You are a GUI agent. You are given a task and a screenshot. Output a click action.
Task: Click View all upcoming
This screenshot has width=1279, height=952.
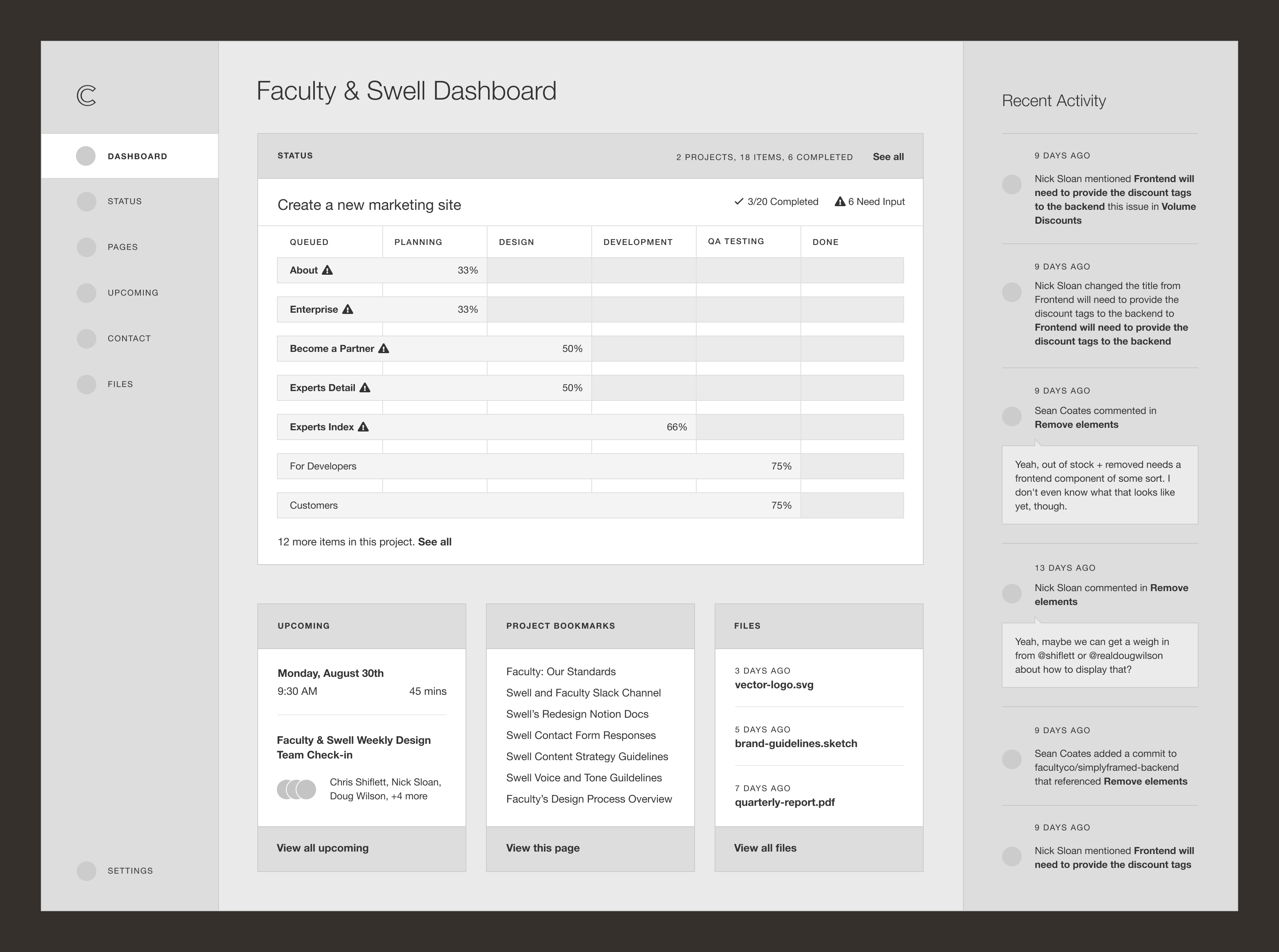point(323,847)
